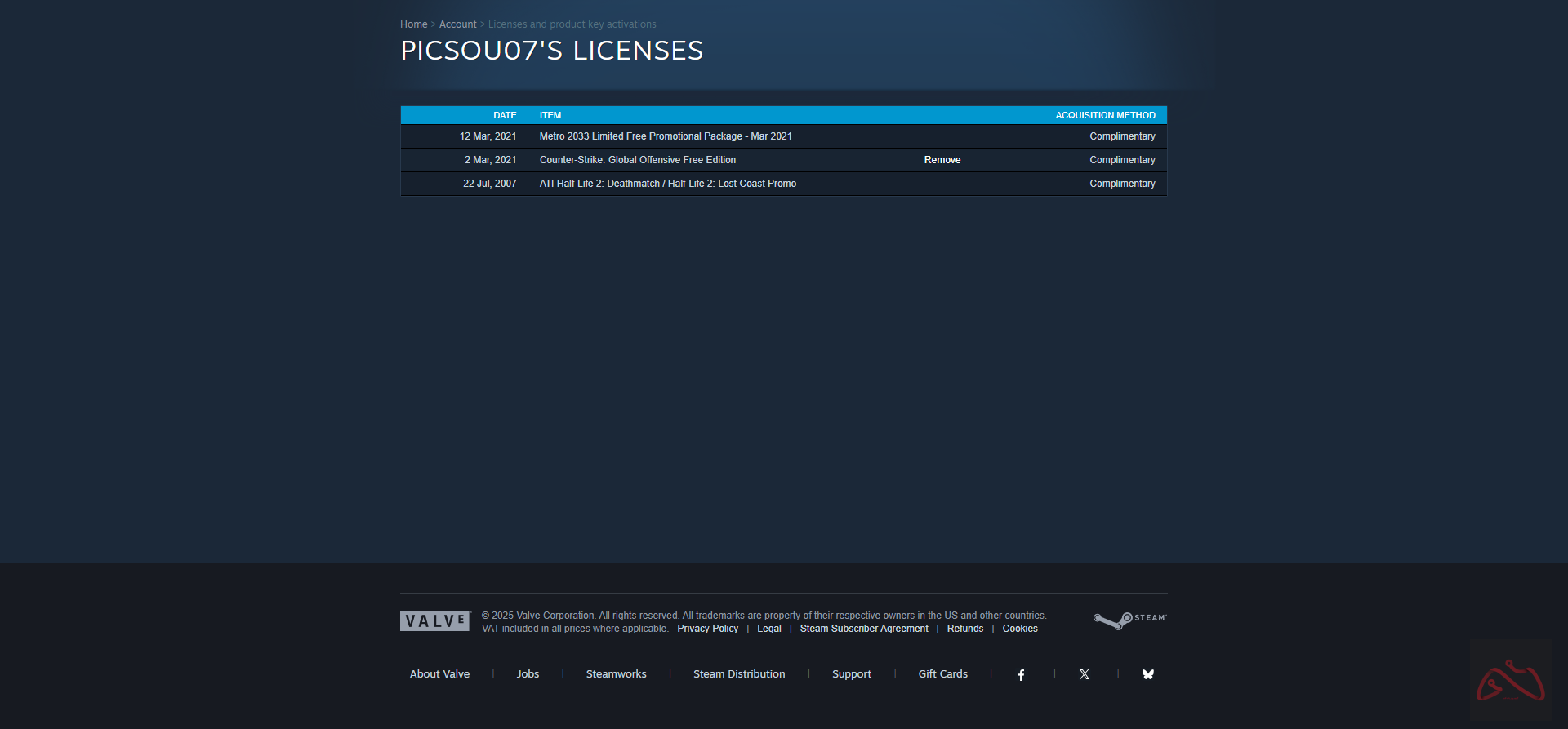Open the Steam Subscriber Agreement
Viewport: 1568px width, 729px height.
[863, 629]
